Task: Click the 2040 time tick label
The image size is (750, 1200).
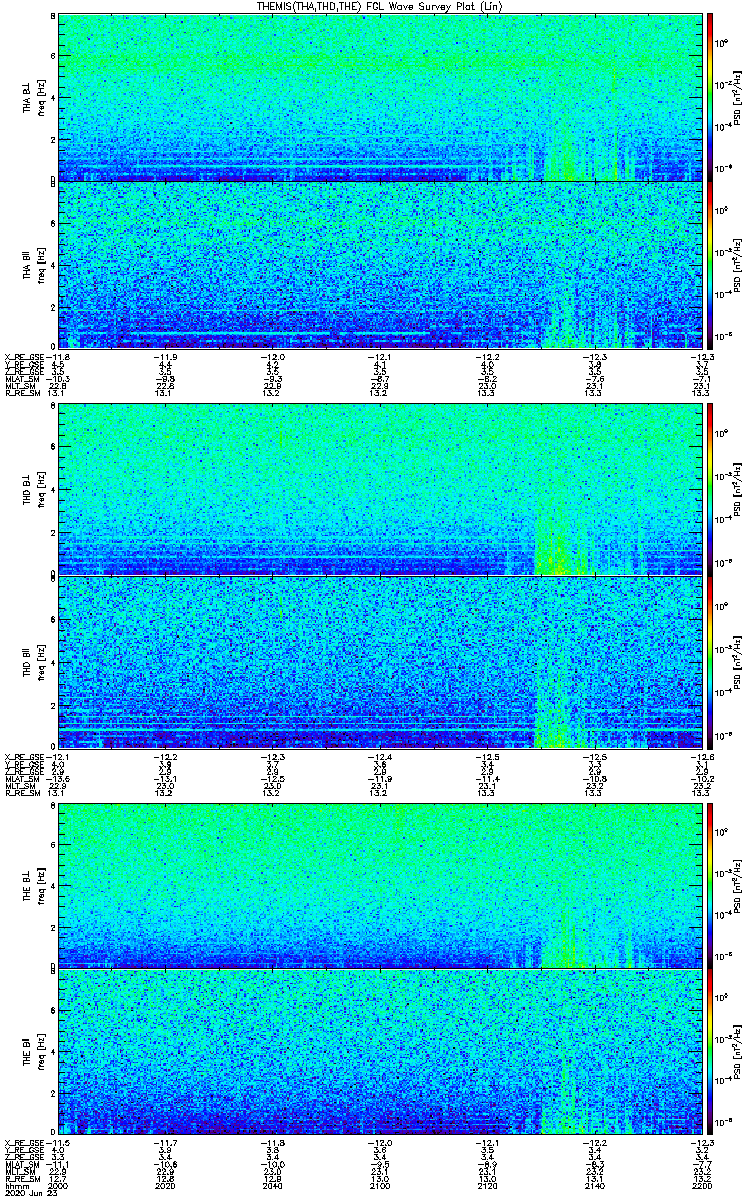Action: (273, 1186)
